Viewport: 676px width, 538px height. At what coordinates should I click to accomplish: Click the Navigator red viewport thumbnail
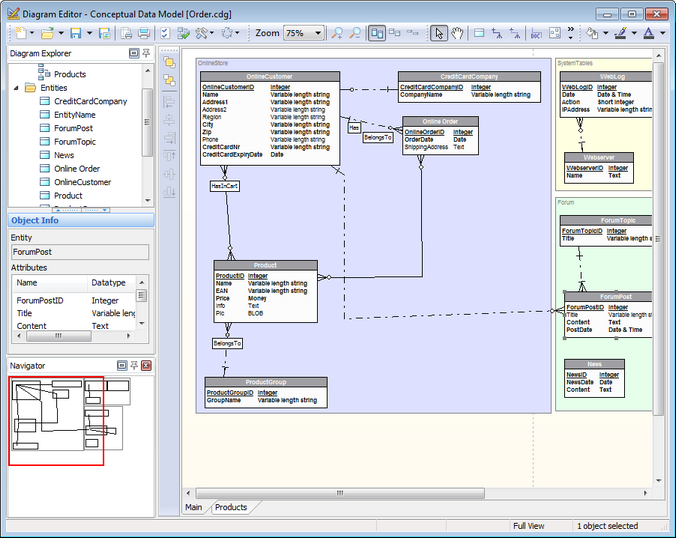pos(56,420)
